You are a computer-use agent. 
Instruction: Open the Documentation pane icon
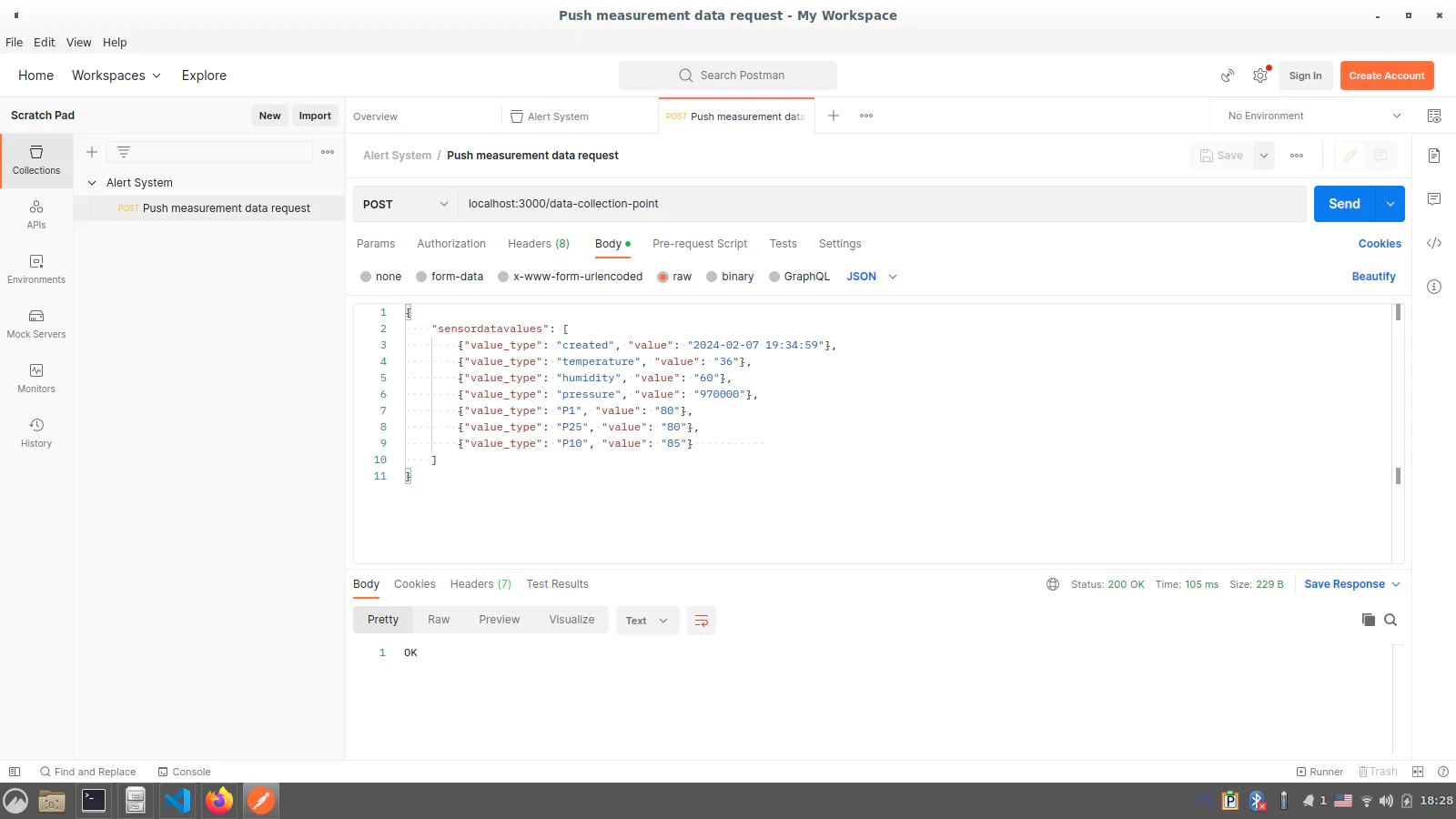click(x=1434, y=156)
